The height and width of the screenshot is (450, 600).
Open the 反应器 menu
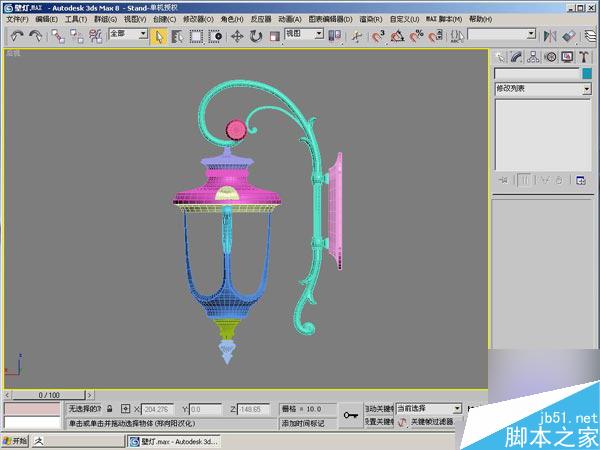[261, 19]
